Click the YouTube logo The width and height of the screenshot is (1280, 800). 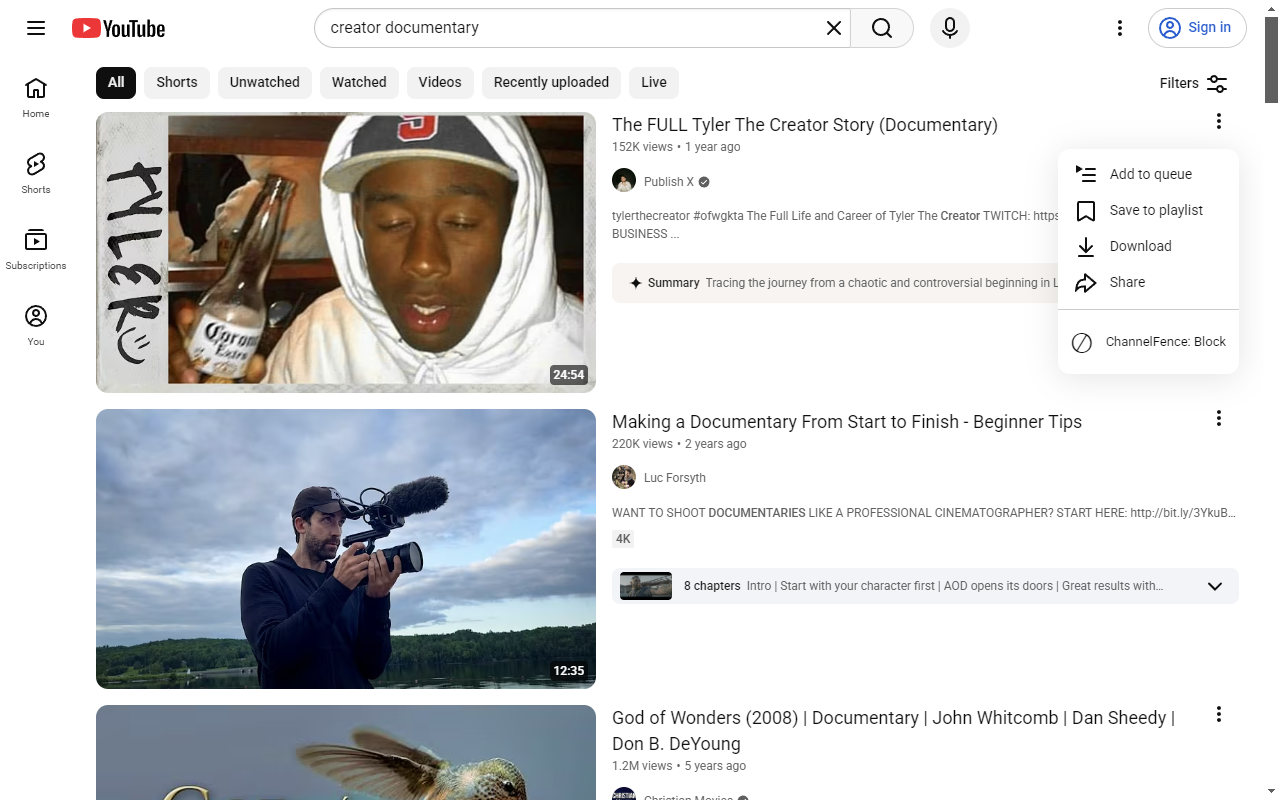pyautogui.click(x=118, y=28)
